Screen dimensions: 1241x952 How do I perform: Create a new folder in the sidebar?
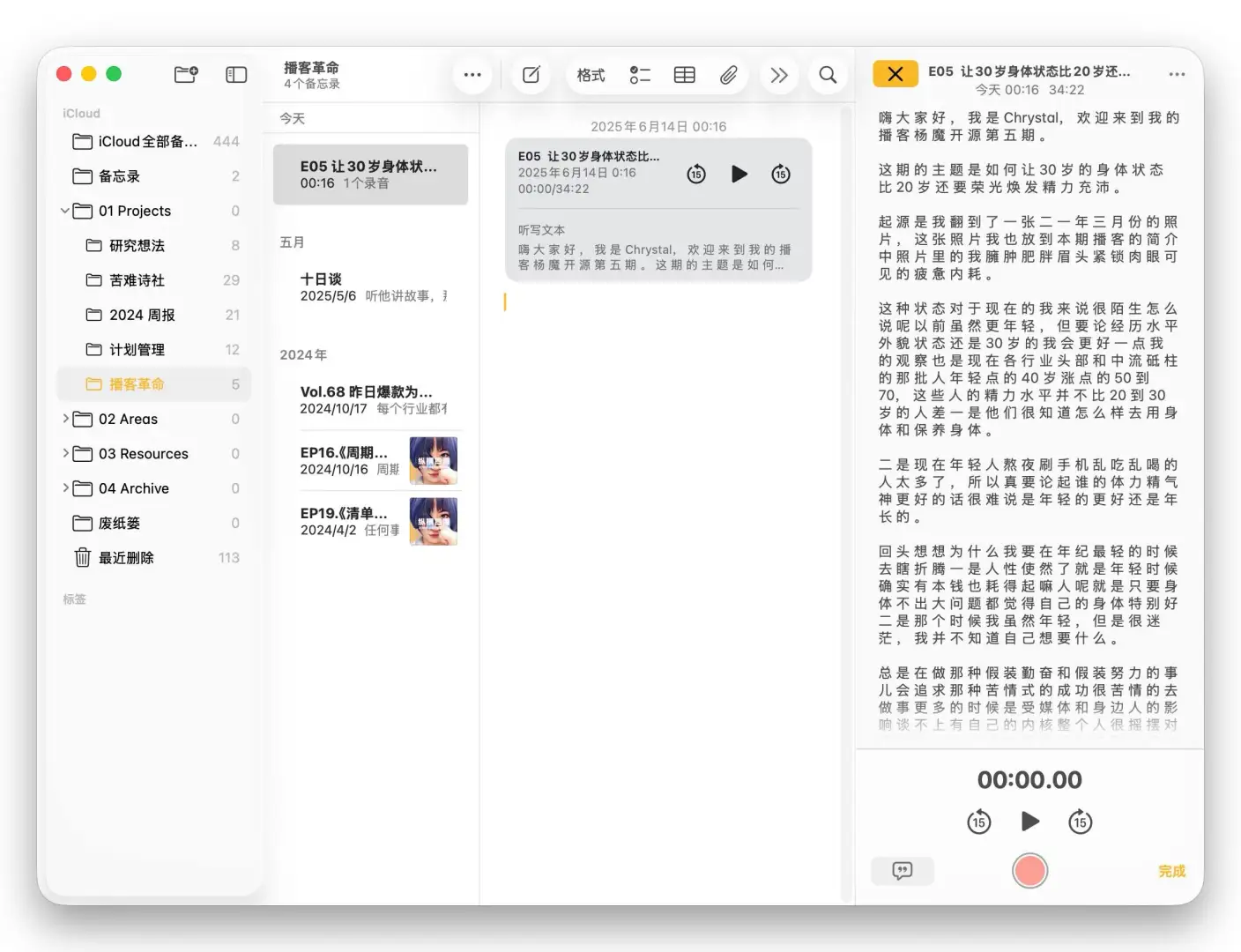186,75
